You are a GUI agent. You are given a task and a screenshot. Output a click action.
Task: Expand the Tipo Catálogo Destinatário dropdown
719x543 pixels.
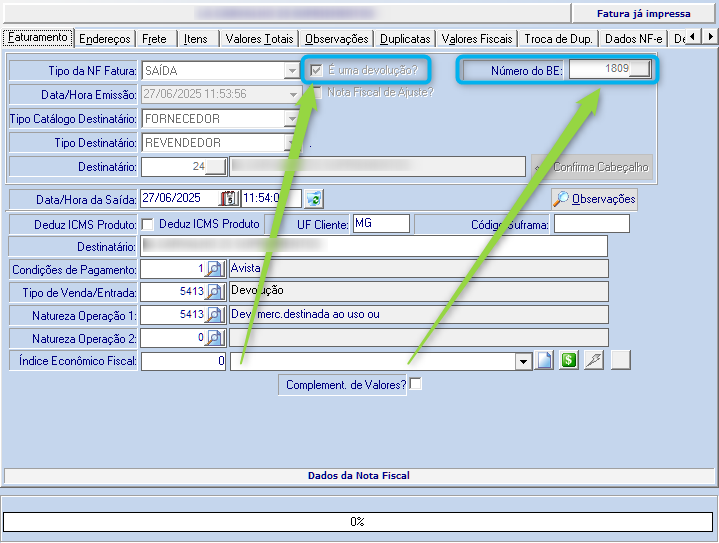tap(292, 119)
